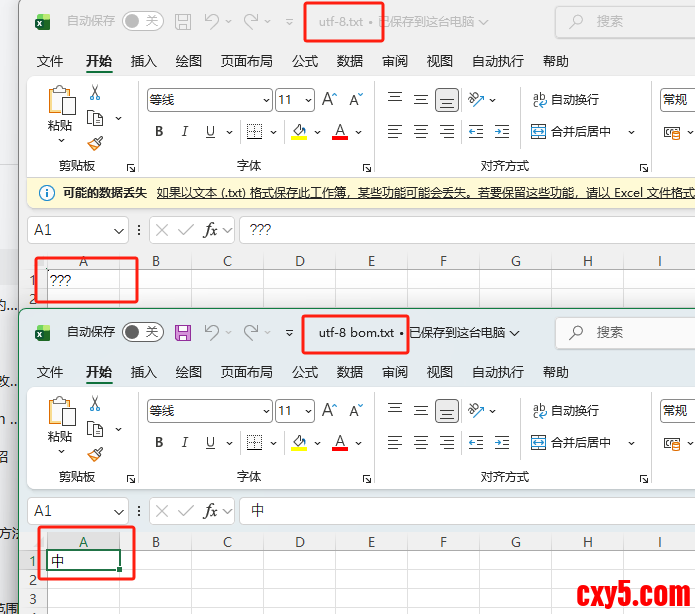Apply top vertical alignment in the top window

click(x=394, y=98)
